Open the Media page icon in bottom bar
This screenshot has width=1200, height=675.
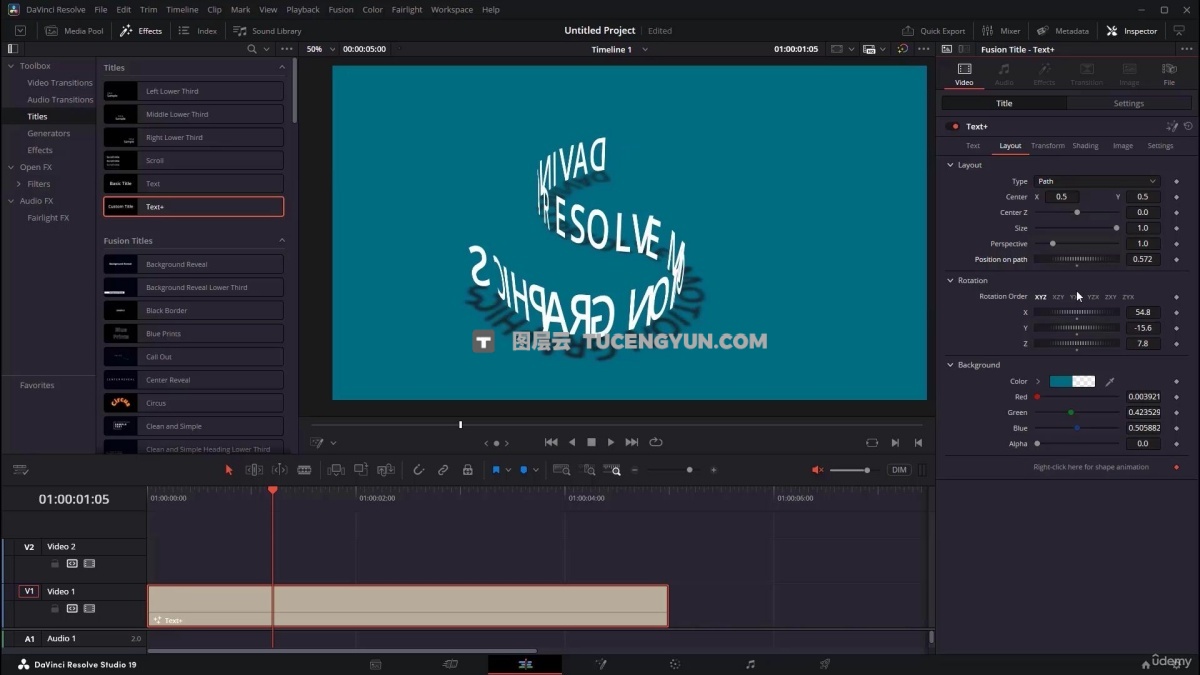click(x=375, y=664)
